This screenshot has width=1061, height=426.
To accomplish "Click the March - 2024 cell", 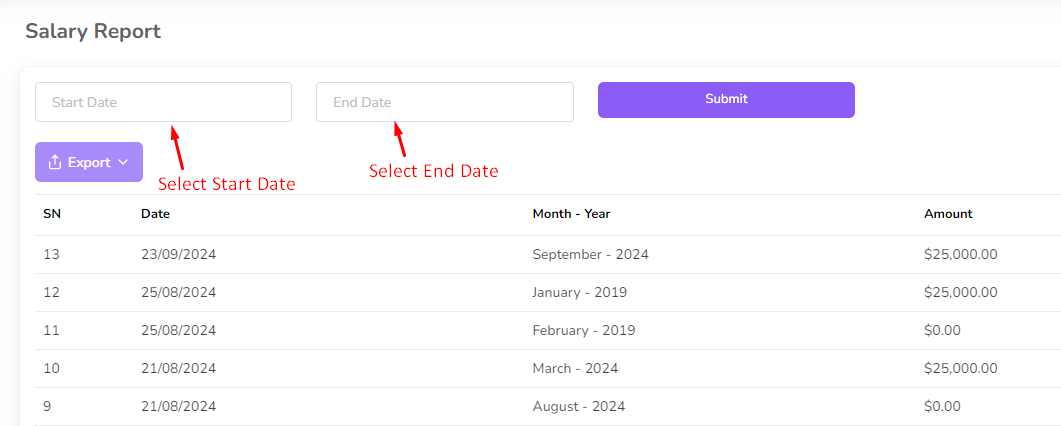I will coord(575,369).
